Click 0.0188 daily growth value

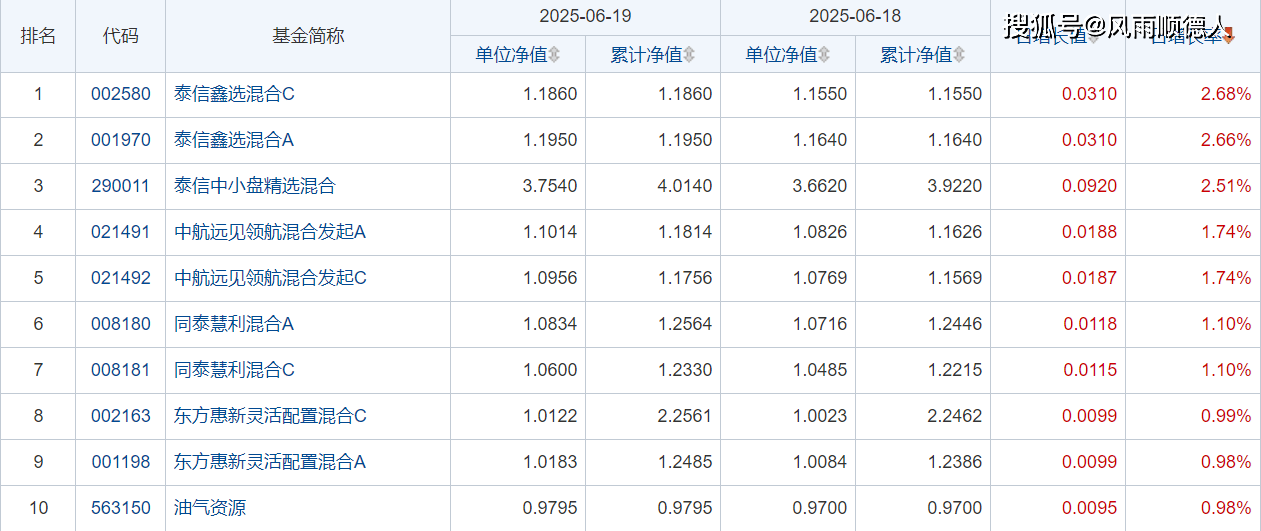1090,232
